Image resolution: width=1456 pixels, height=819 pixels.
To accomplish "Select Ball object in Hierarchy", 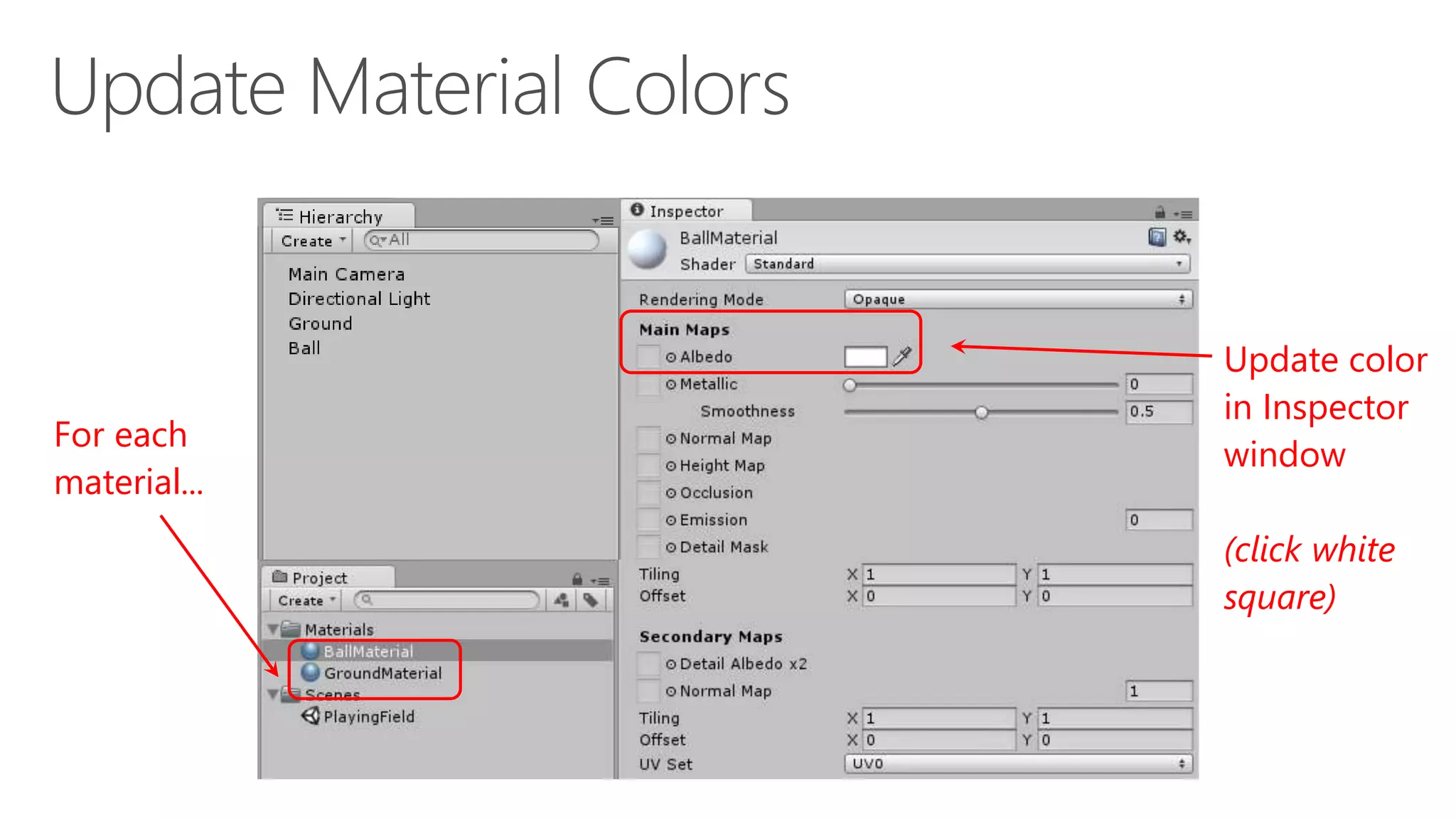I will click(x=304, y=348).
